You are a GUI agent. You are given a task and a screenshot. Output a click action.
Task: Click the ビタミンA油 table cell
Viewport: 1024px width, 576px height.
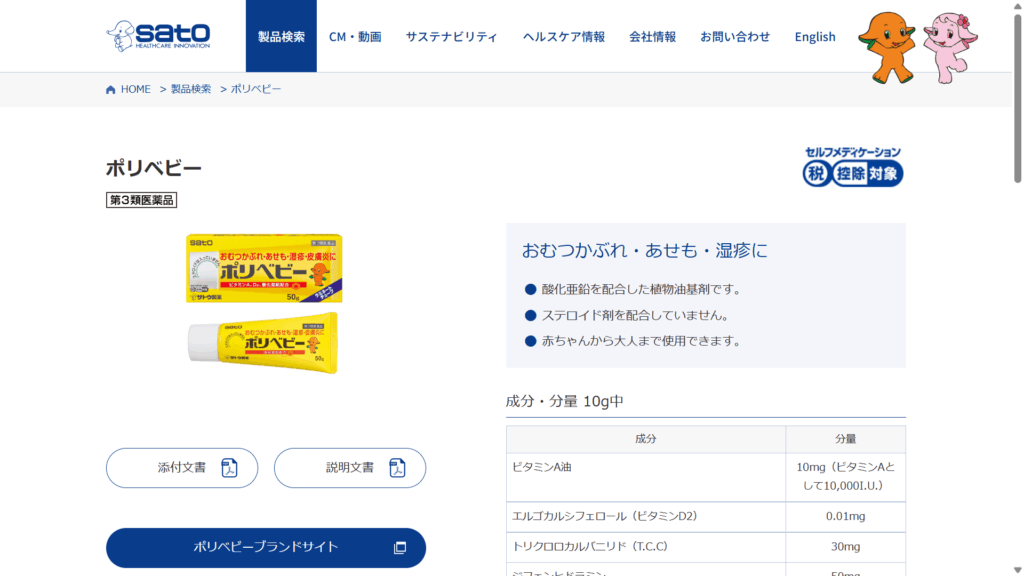[x=646, y=477]
